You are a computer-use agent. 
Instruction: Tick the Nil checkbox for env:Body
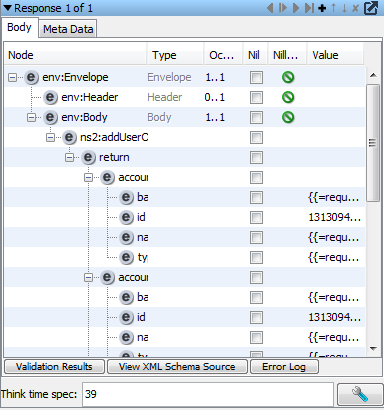pyautogui.click(x=256, y=118)
